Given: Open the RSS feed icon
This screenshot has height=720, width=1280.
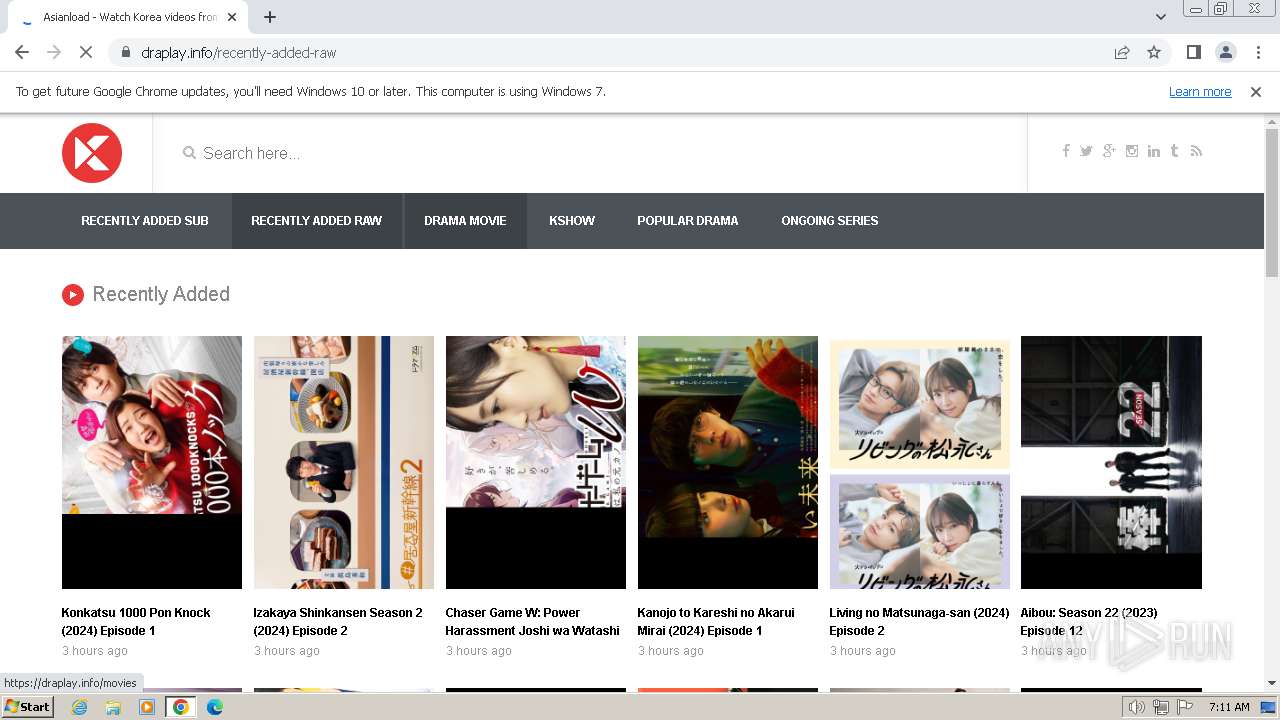Looking at the screenshot, I should (x=1196, y=151).
